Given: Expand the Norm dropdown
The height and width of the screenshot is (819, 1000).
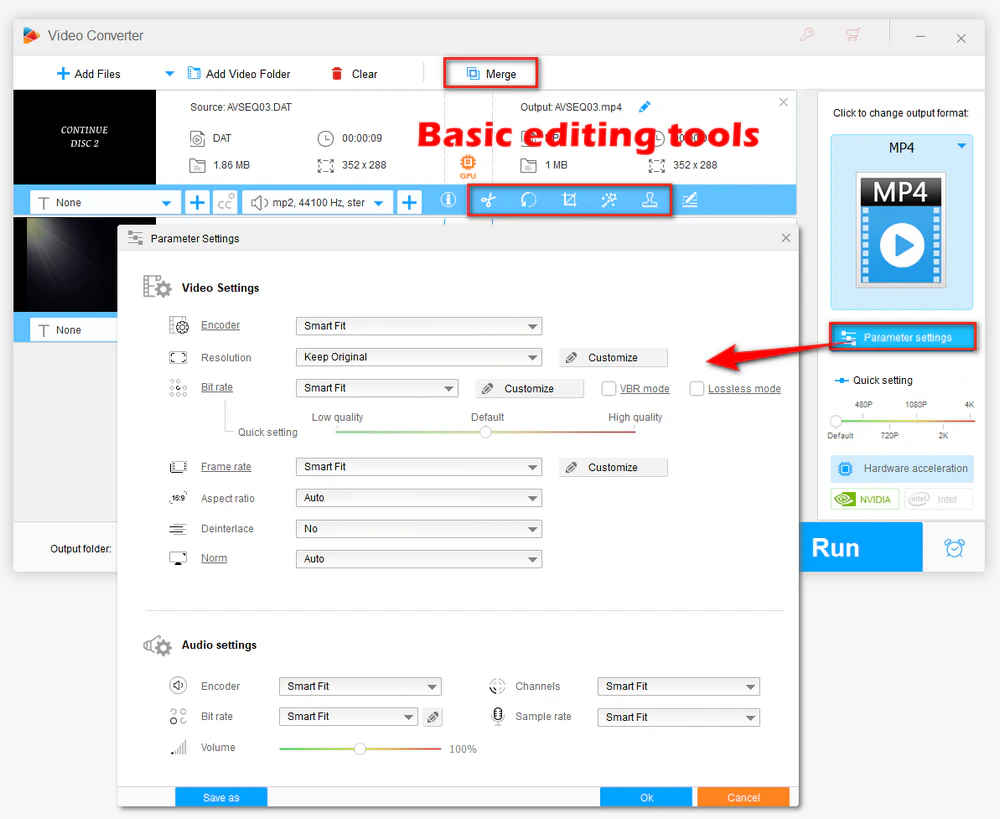Looking at the screenshot, I should [x=419, y=559].
